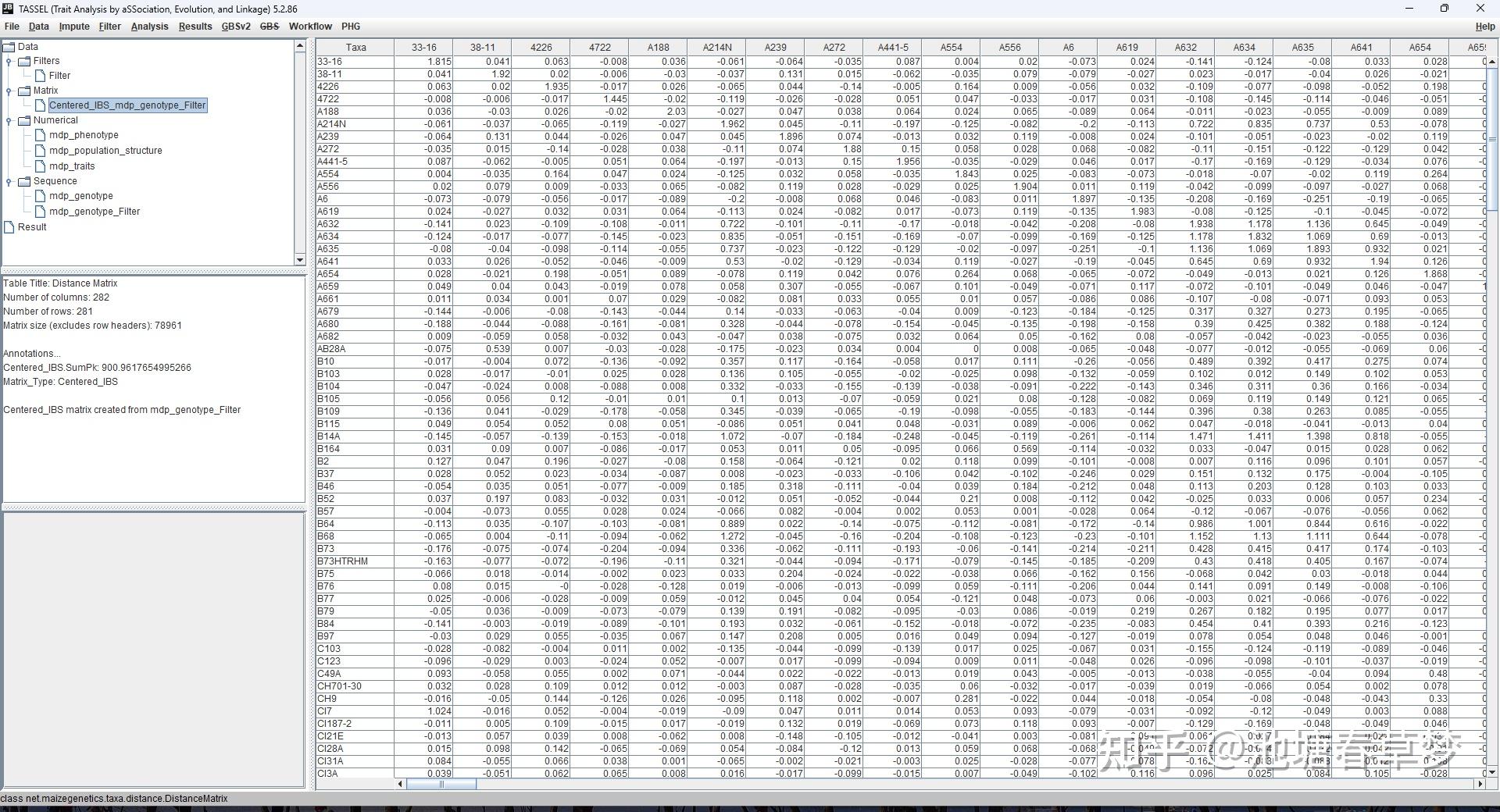Click tree panel scroll down arrow

(299, 259)
